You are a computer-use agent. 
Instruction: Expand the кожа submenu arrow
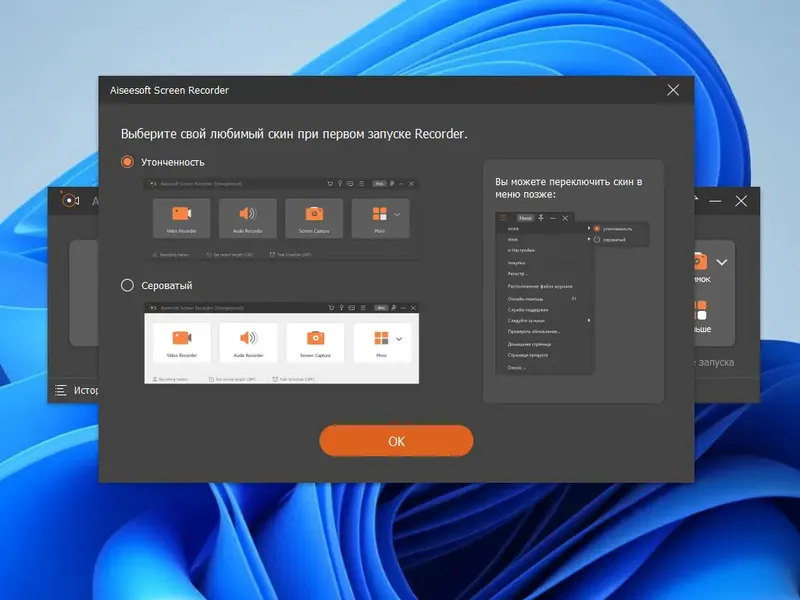588,227
